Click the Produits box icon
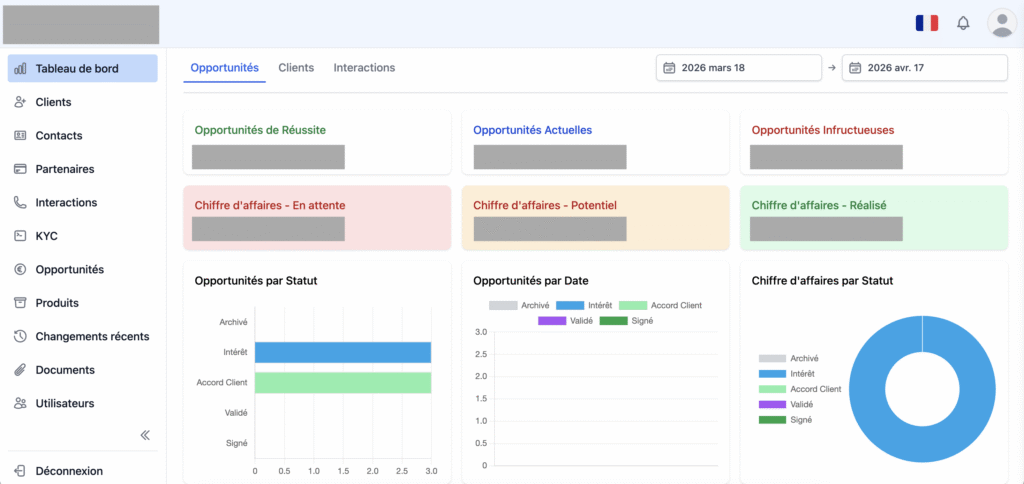The width and height of the screenshot is (1024, 484). [x=20, y=303]
